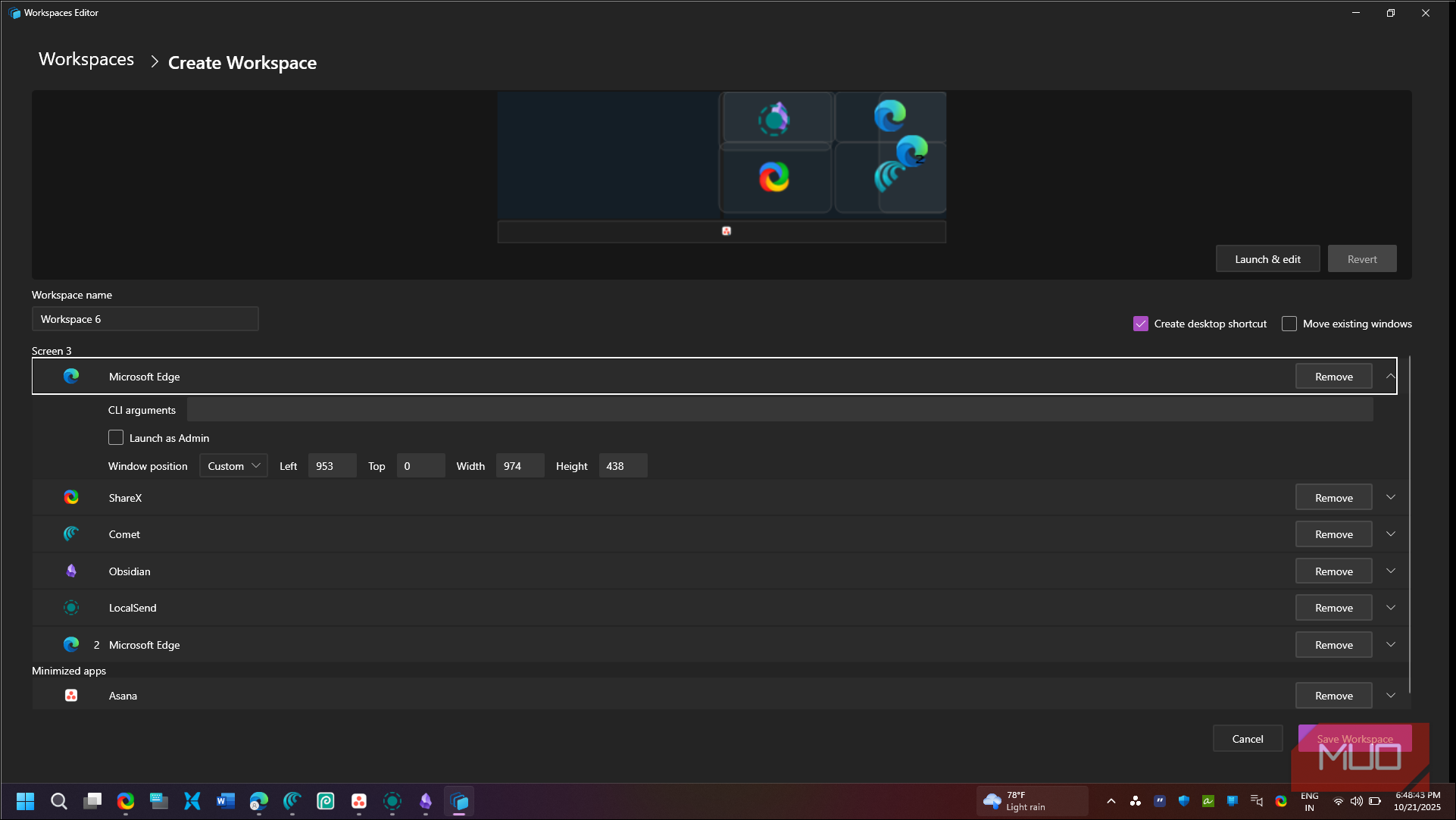Screen dimensions: 1456x820
Task: Remove ShareX from the workspace
Action: tap(1333, 497)
